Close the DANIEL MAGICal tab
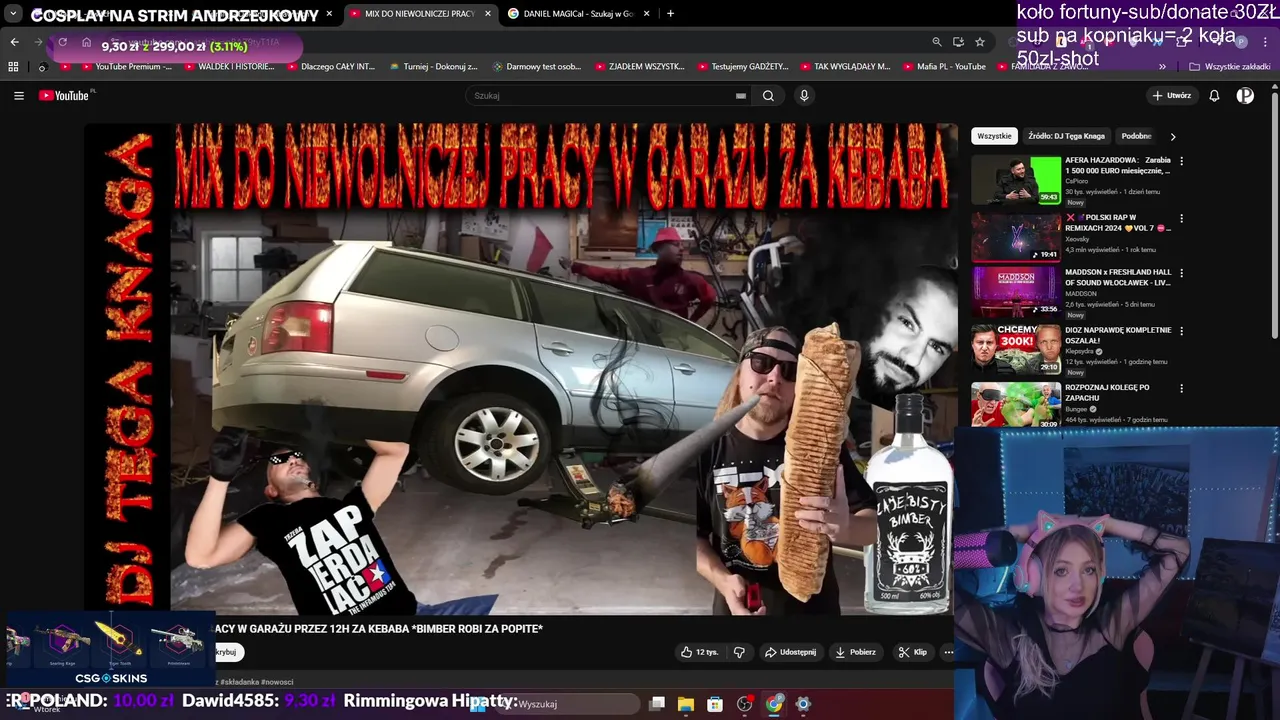Image resolution: width=1280 pixels, height=720 pixels. coord(646,14)
